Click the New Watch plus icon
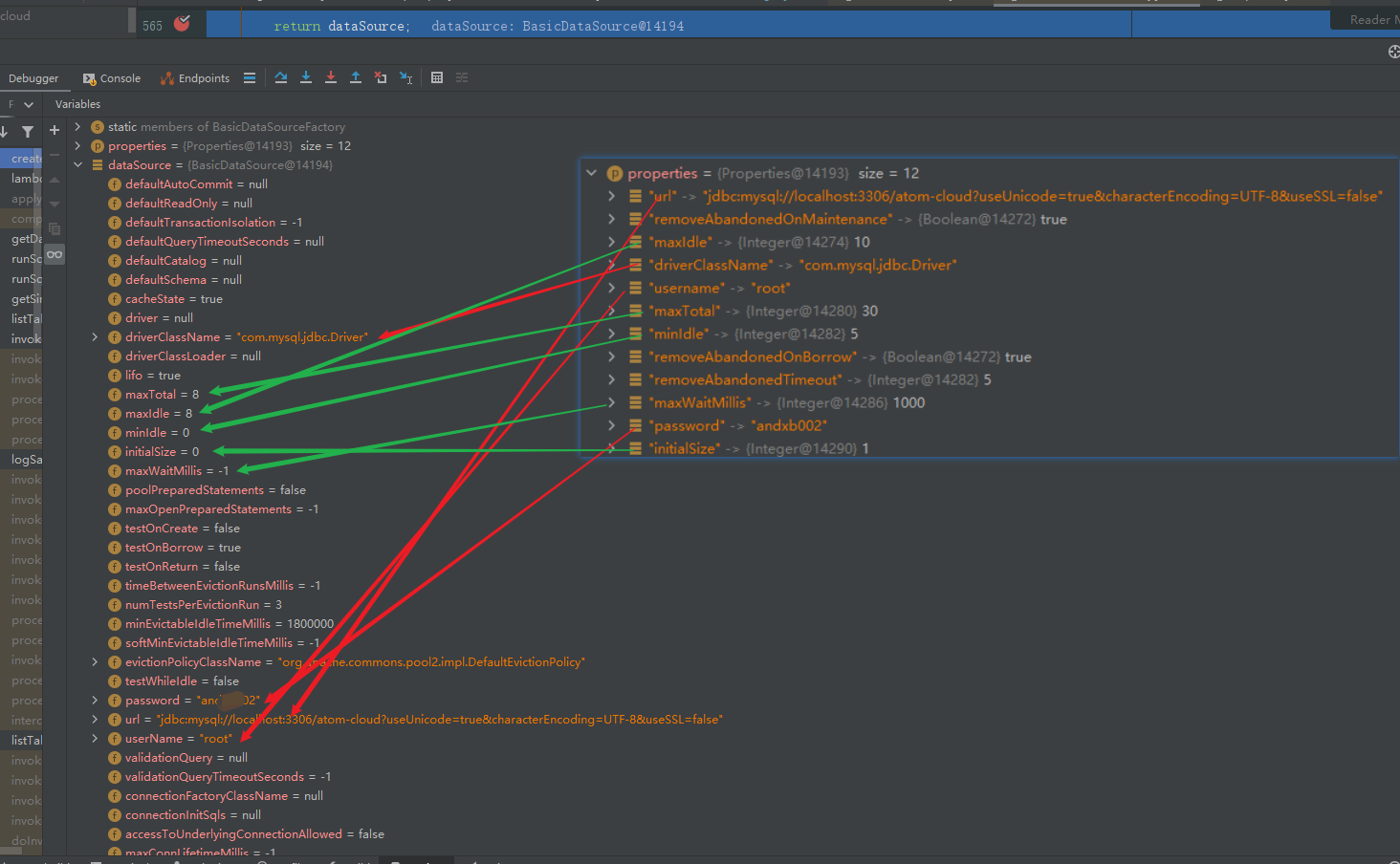1400x864 pixels. [55, 130]
